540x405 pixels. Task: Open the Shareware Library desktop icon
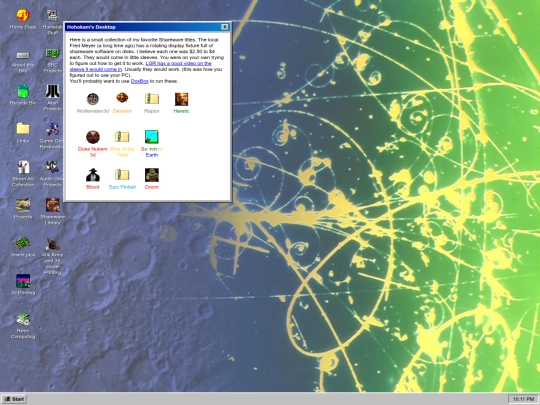(x=52, y=211)
